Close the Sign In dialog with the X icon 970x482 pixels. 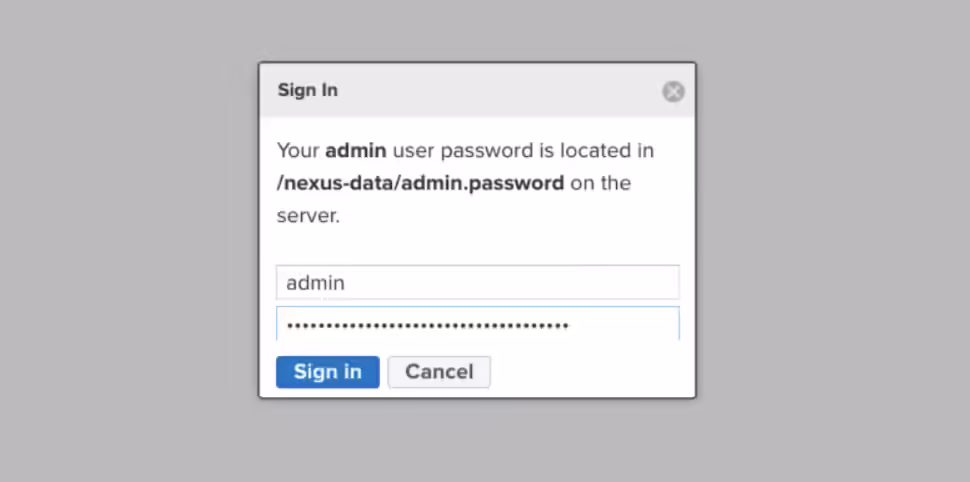[673, 92]
